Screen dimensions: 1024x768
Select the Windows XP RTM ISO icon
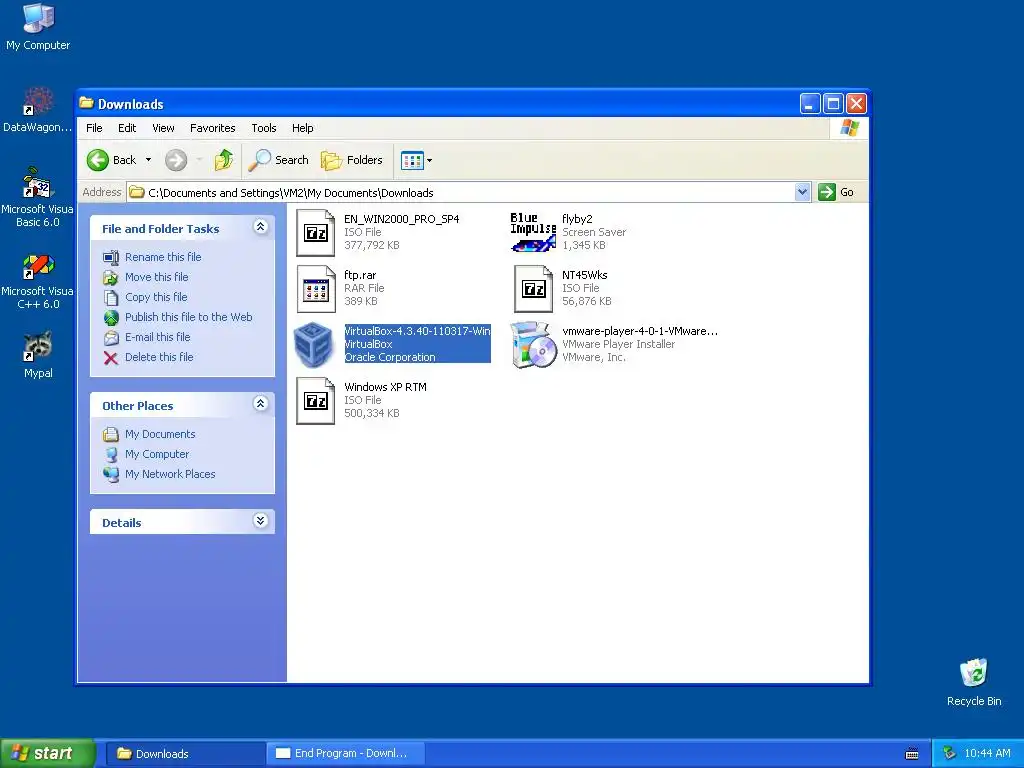[315, 401]
